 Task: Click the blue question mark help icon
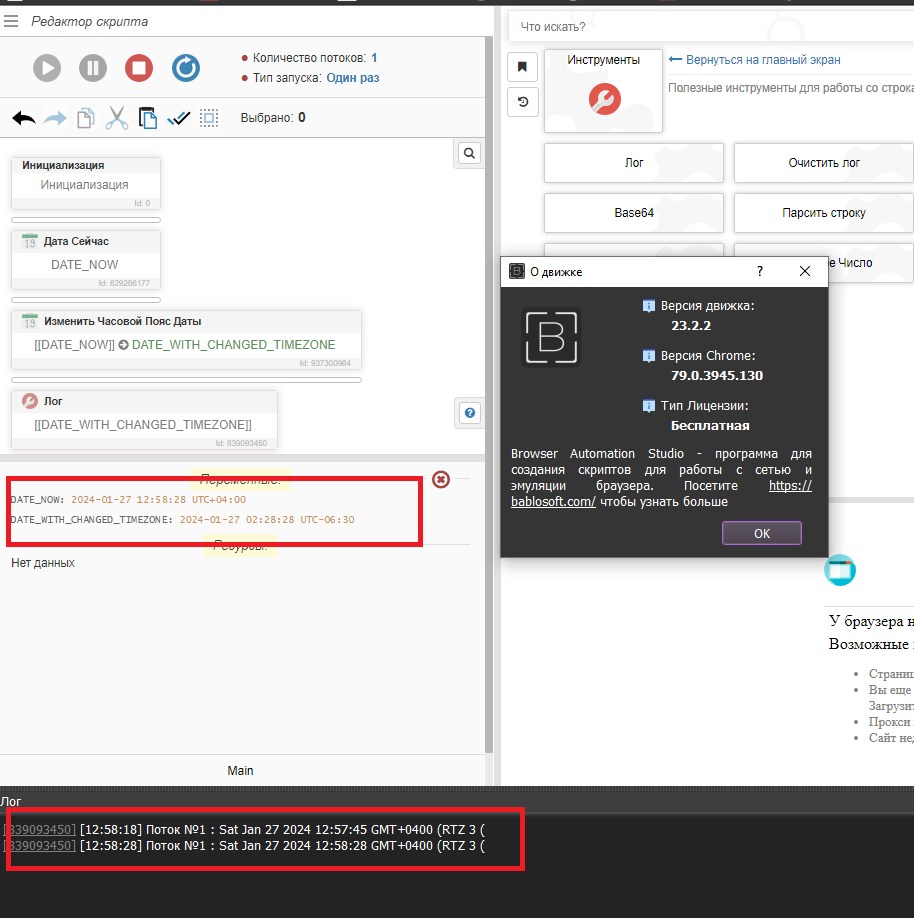[470, 412]
